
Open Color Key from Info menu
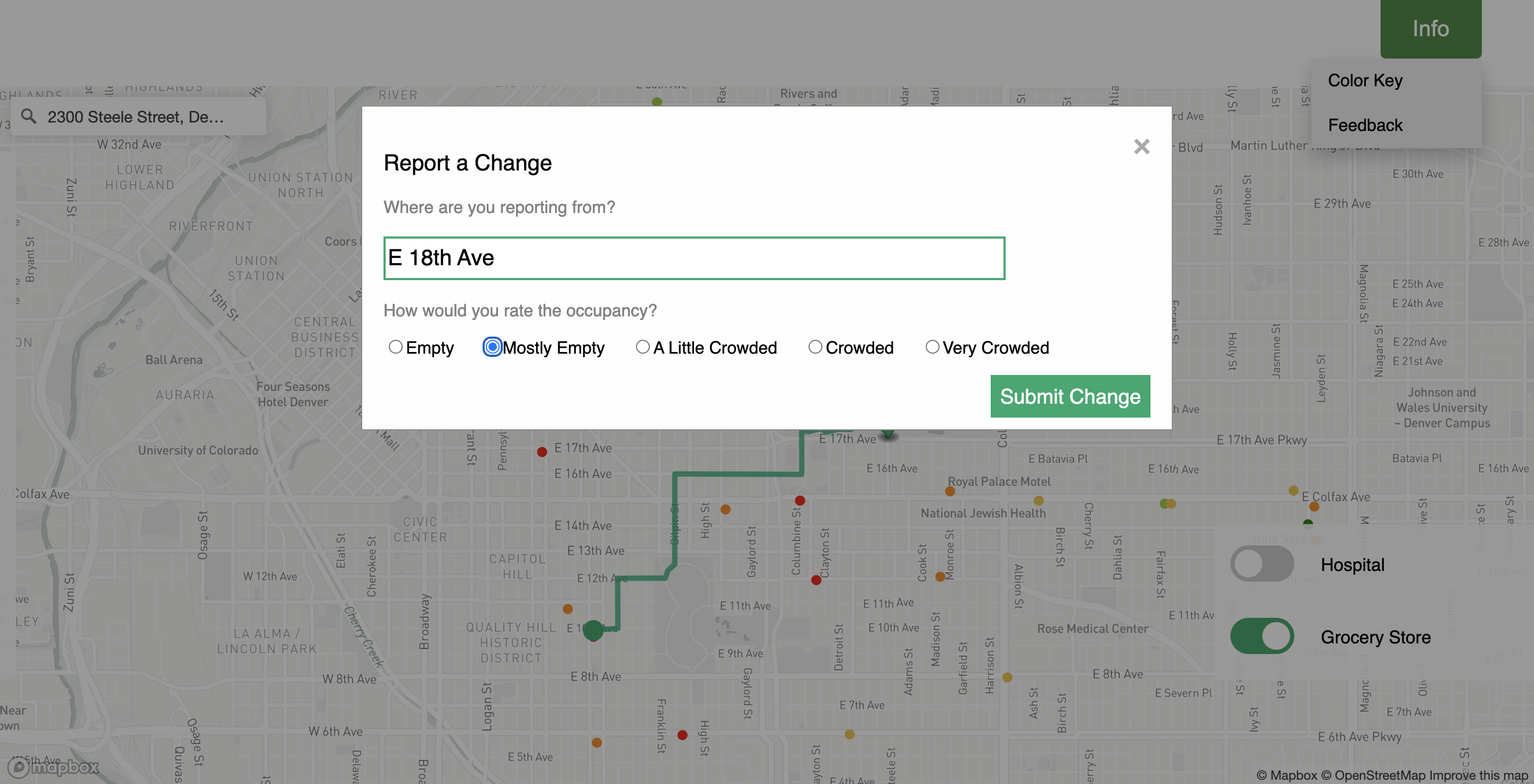point(1365,80)
